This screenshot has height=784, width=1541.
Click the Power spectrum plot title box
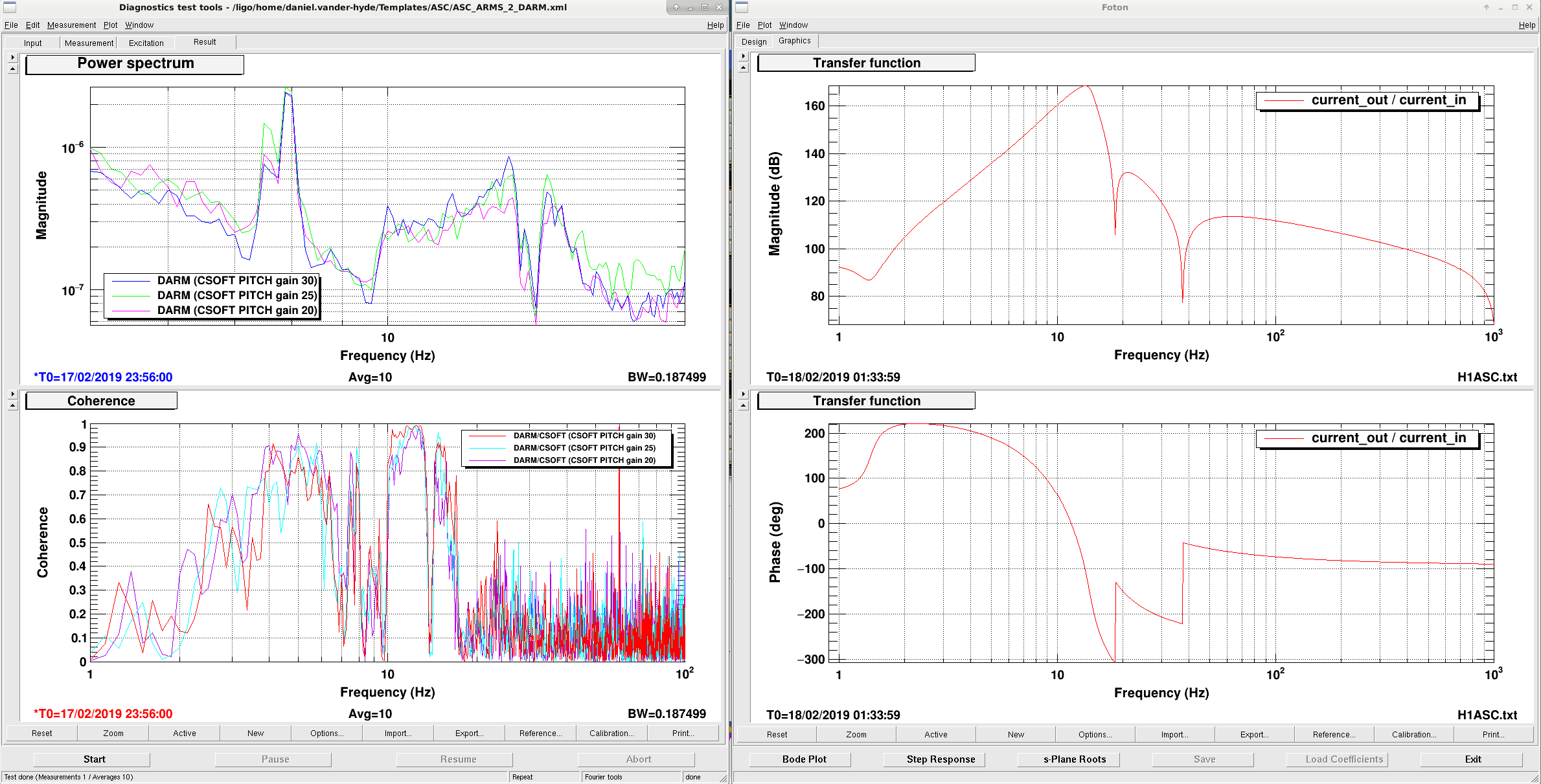[x=135, y=64]
